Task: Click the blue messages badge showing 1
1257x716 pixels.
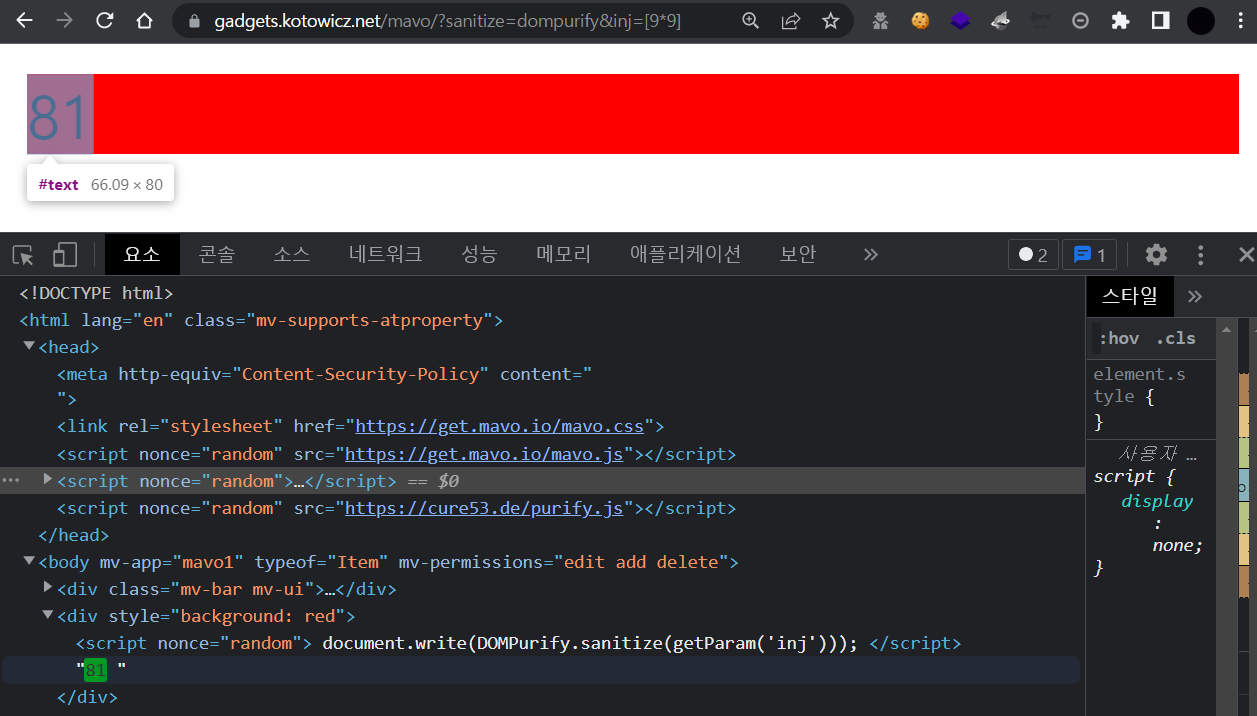Action: (x=1089, y=255)
